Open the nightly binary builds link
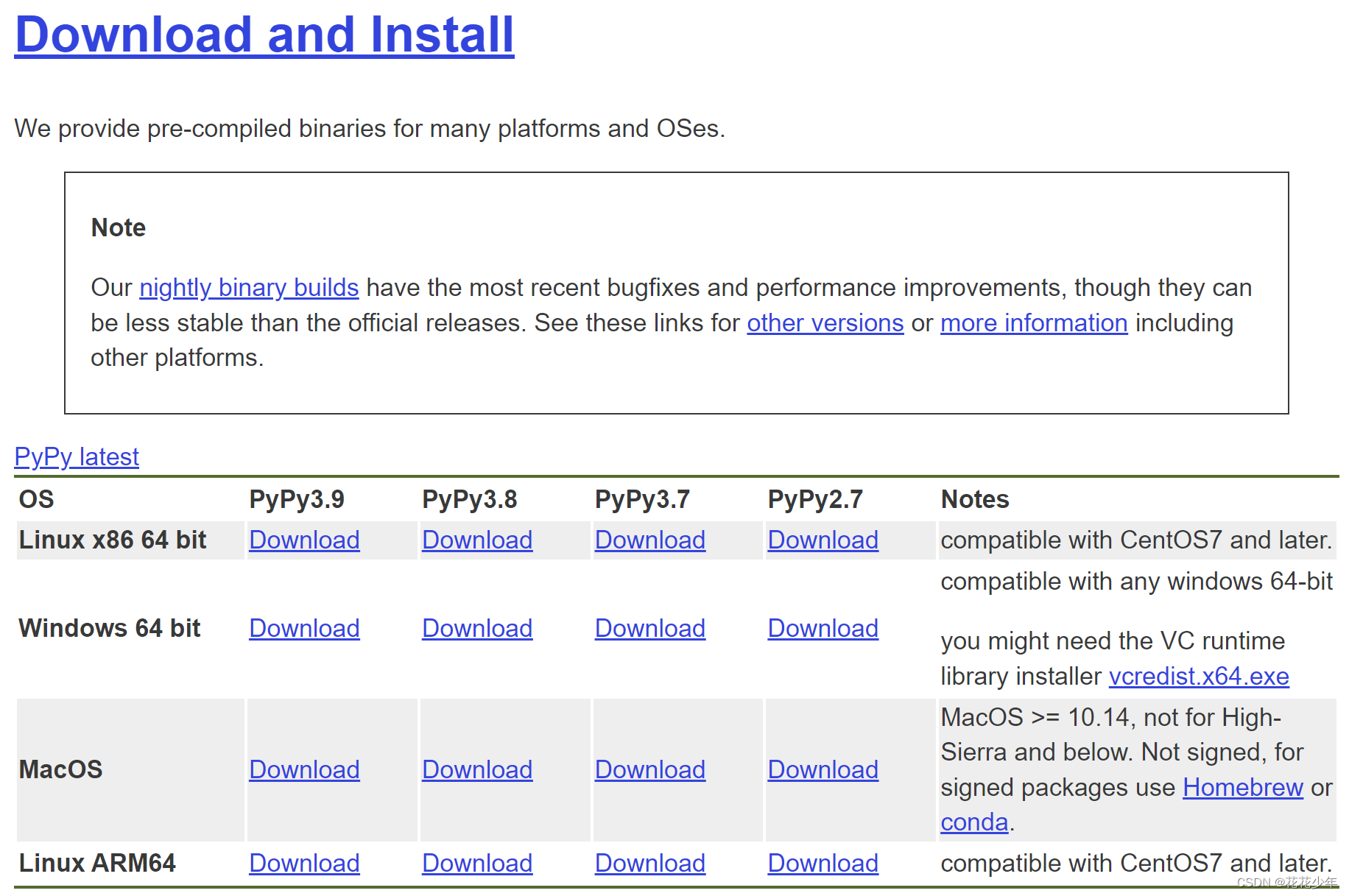This screenshot has height=896, width=1349. point(249,287)
